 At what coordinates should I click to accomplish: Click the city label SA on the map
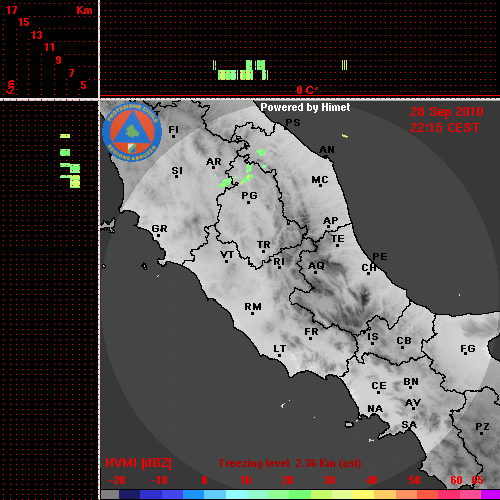(x=409, y=425)
